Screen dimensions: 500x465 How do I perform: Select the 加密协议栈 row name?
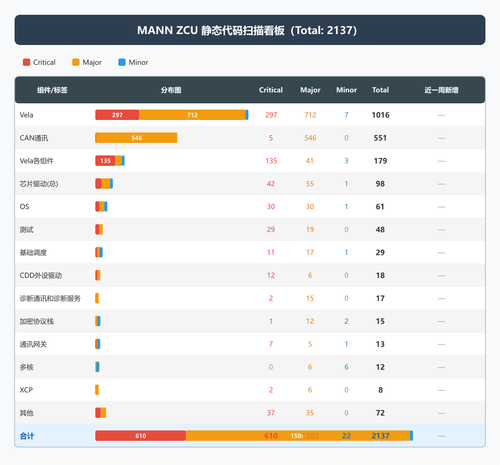(37, 321)
